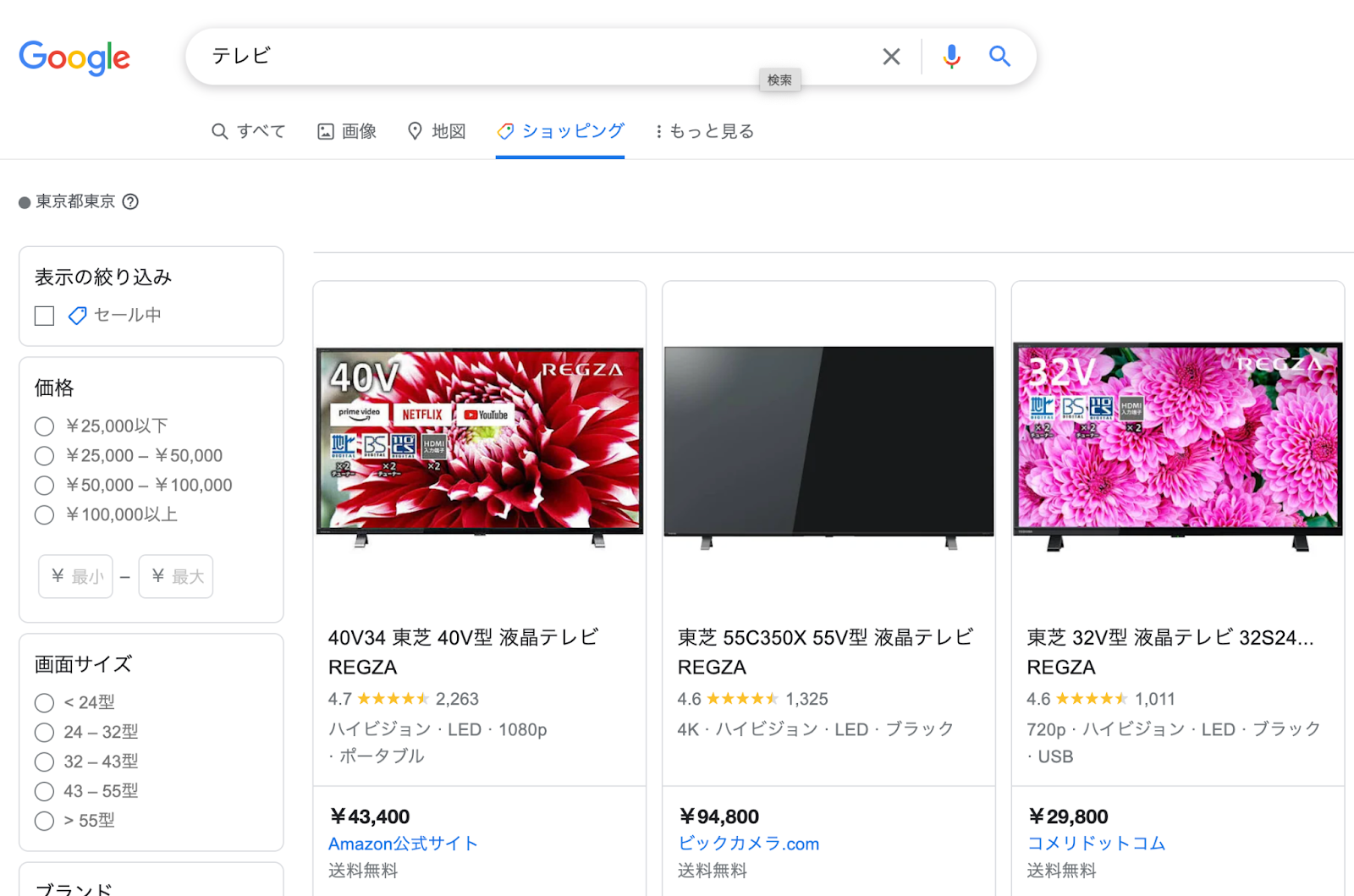Click the 4.7 star rating with 2,263 reviews
The image size is (1354, 896).
coord(404,699)
